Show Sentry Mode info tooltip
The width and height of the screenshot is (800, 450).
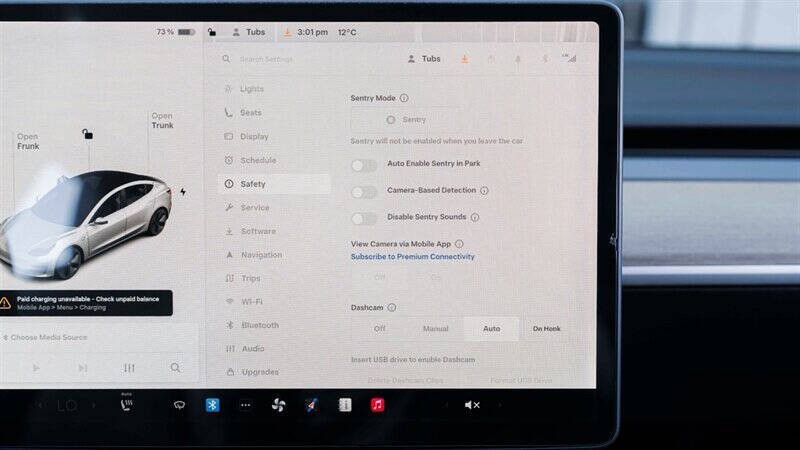click(404, 98)
